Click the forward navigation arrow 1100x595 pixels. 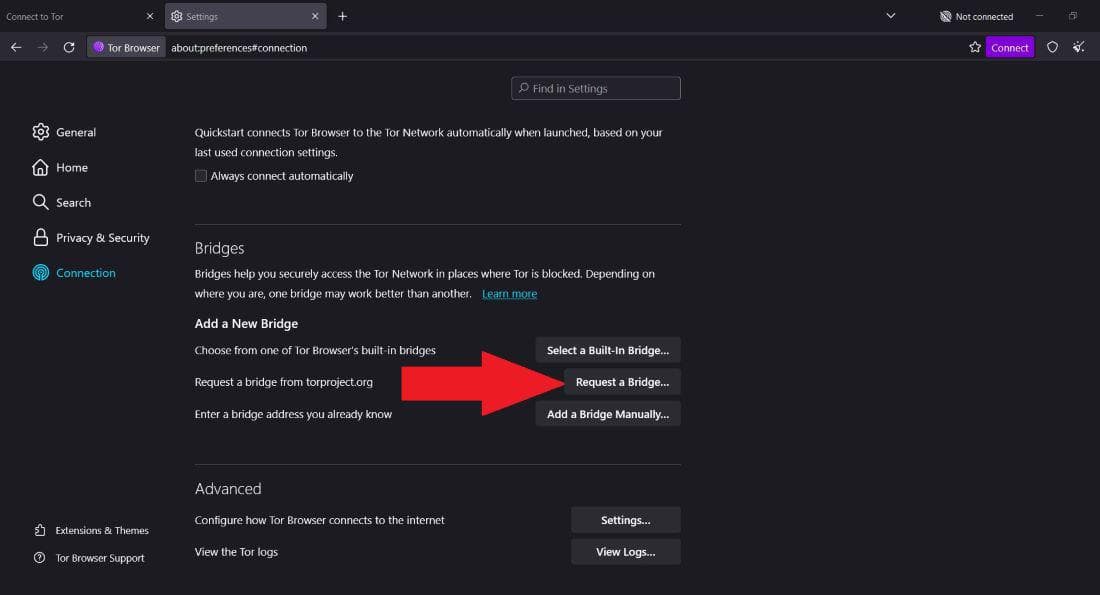tap(43, 47)
